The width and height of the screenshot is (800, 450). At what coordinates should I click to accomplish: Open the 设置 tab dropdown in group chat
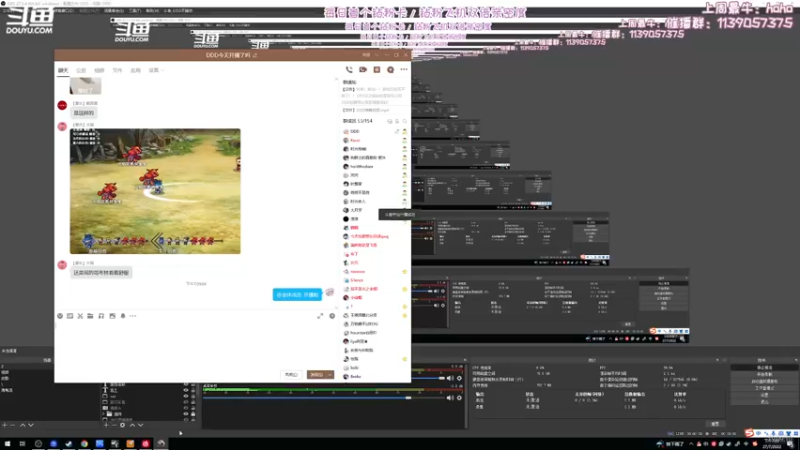[156, 70]
